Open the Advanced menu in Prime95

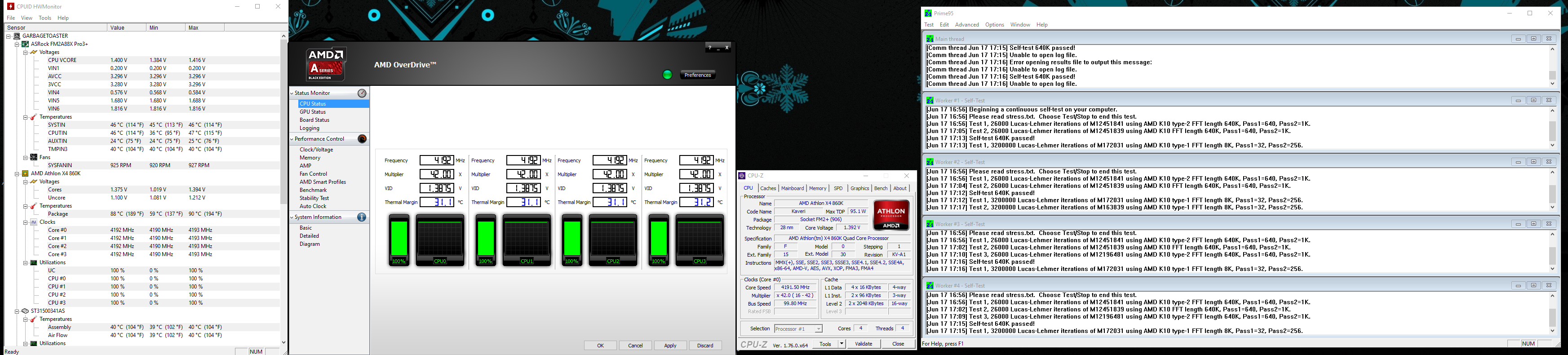pyautogui.click(x=966, y=25)
